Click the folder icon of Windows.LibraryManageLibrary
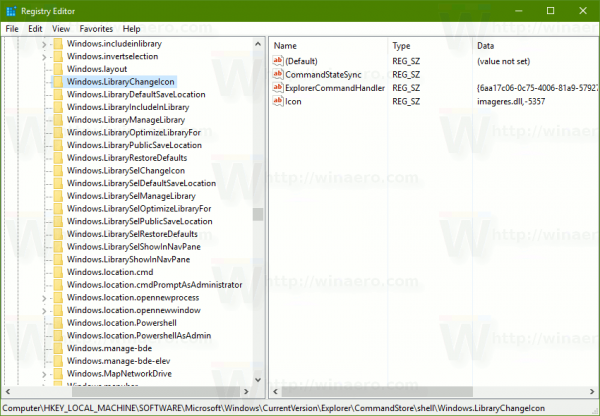Image resolution: width=600 pixels, height=416 pixels. click(x=58, y=120)
